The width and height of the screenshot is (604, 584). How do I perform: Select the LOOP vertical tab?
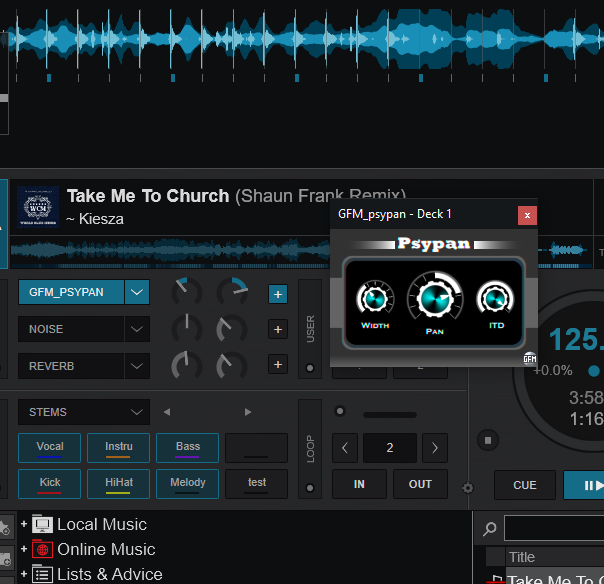point(310,449)
